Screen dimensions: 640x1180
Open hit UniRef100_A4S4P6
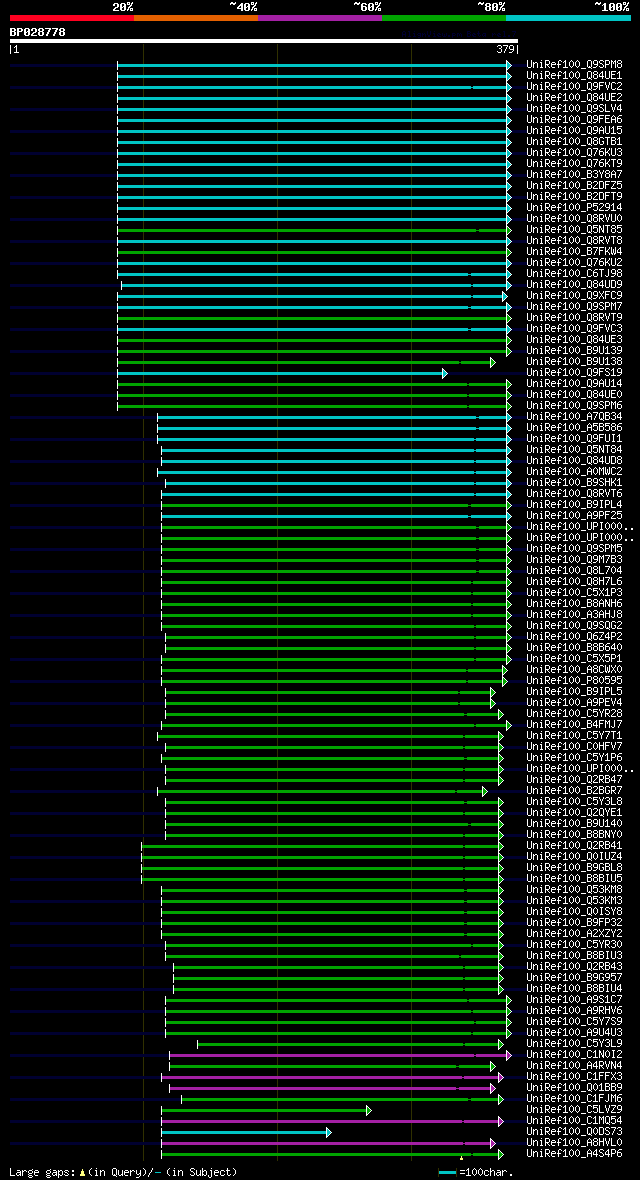[574, 1154]
